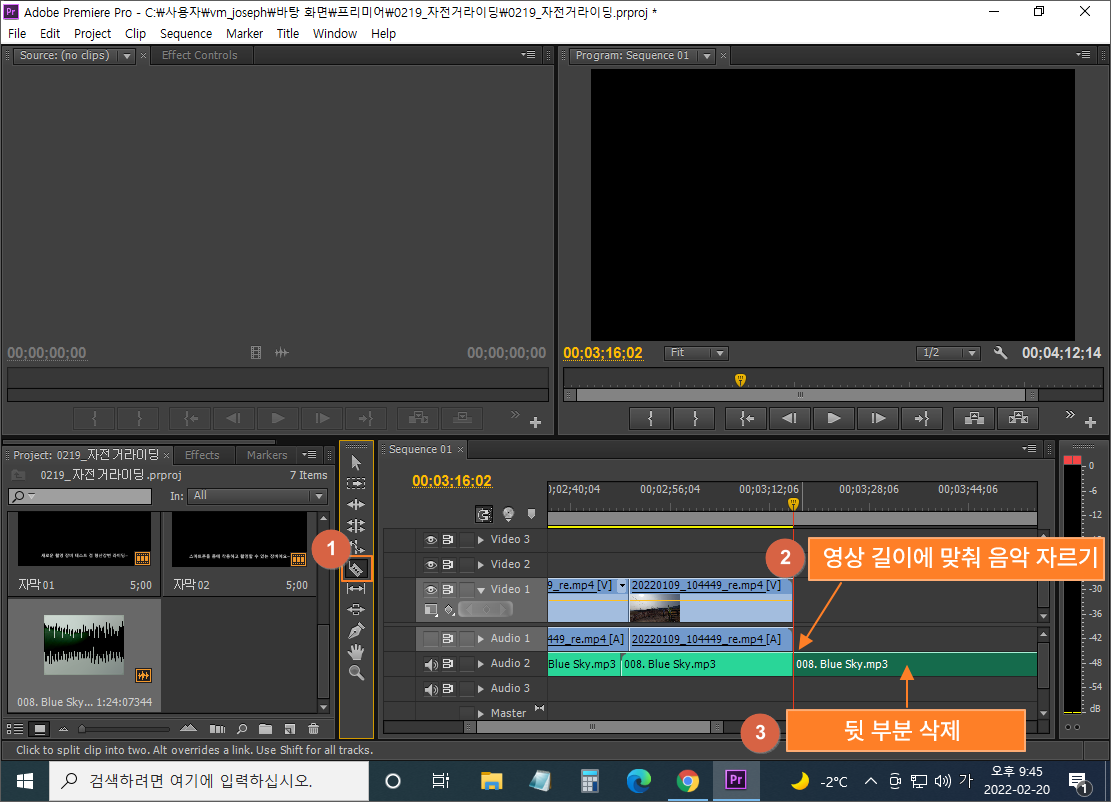Toggle Snap in the timeline

[484, 514]
